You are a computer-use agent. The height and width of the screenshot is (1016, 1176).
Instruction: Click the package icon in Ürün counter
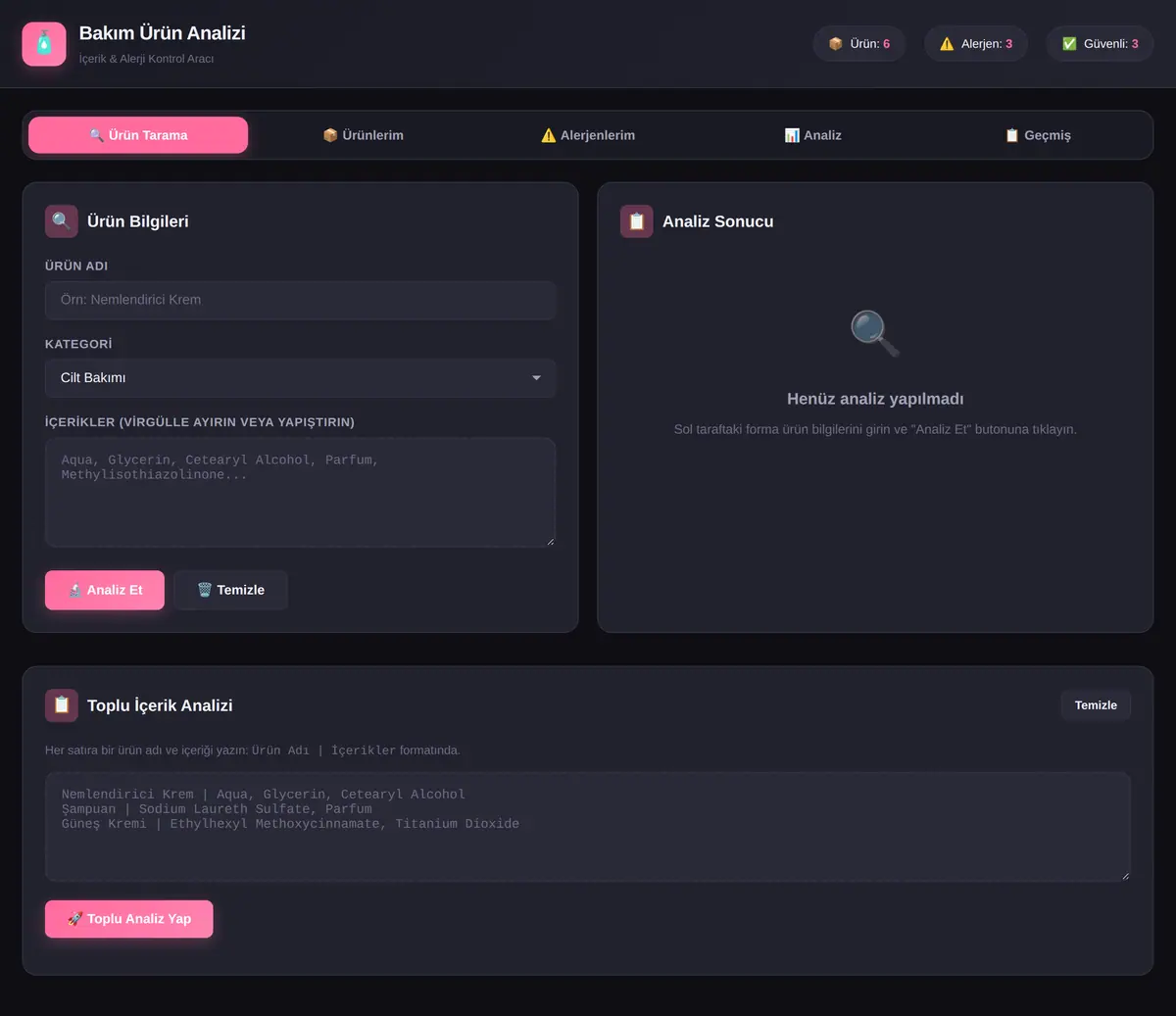836,44
